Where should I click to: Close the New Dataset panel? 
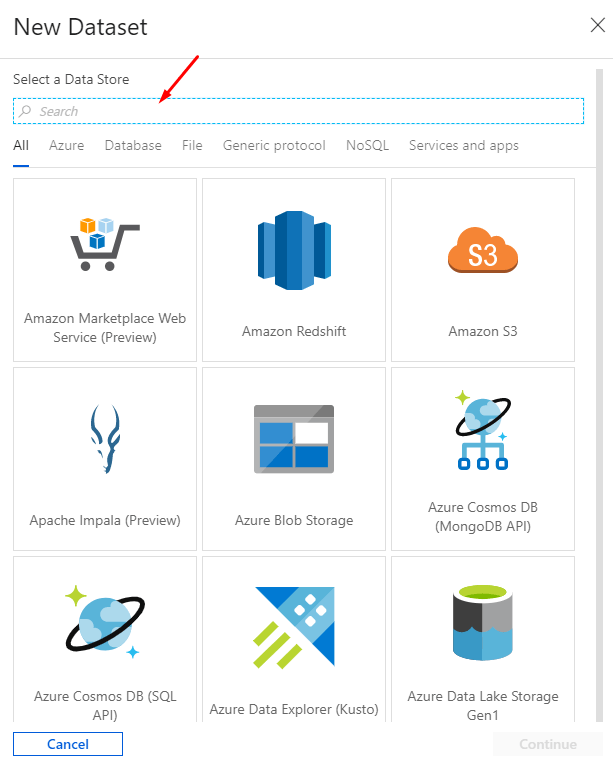click(x=597, y=25)
